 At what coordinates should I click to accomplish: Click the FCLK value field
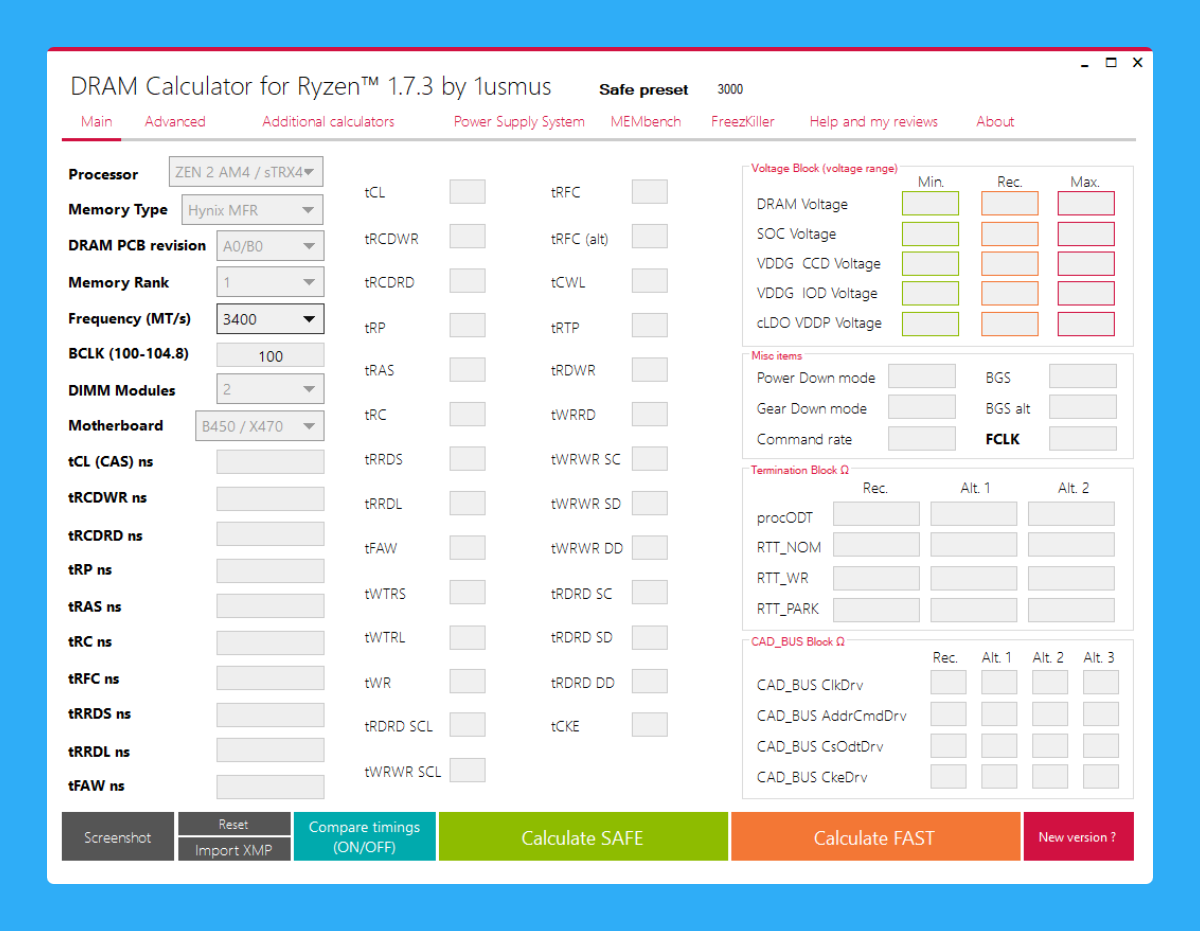[1082, 439]
